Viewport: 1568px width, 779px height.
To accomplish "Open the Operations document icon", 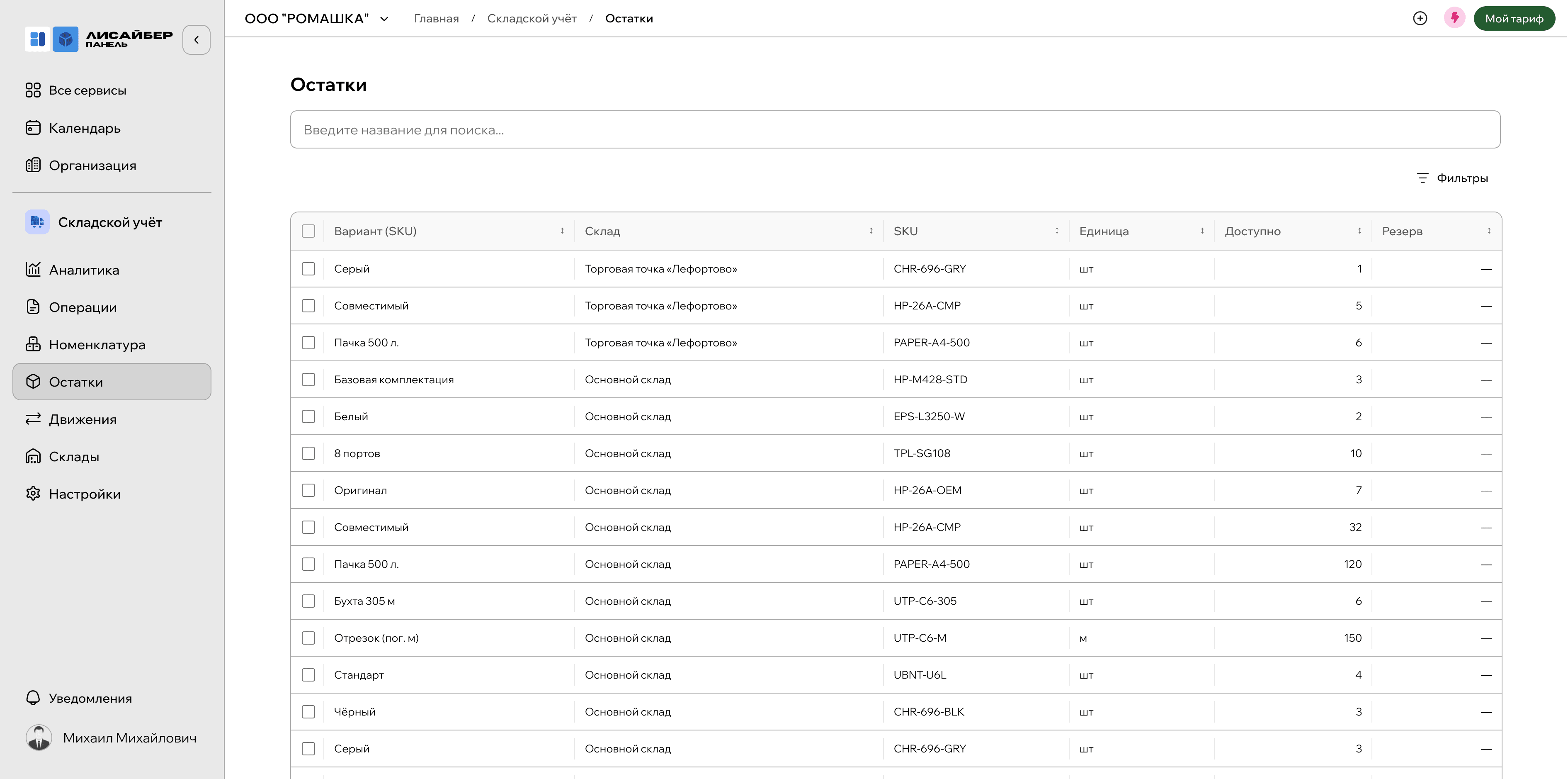I will tap(33, 307).
